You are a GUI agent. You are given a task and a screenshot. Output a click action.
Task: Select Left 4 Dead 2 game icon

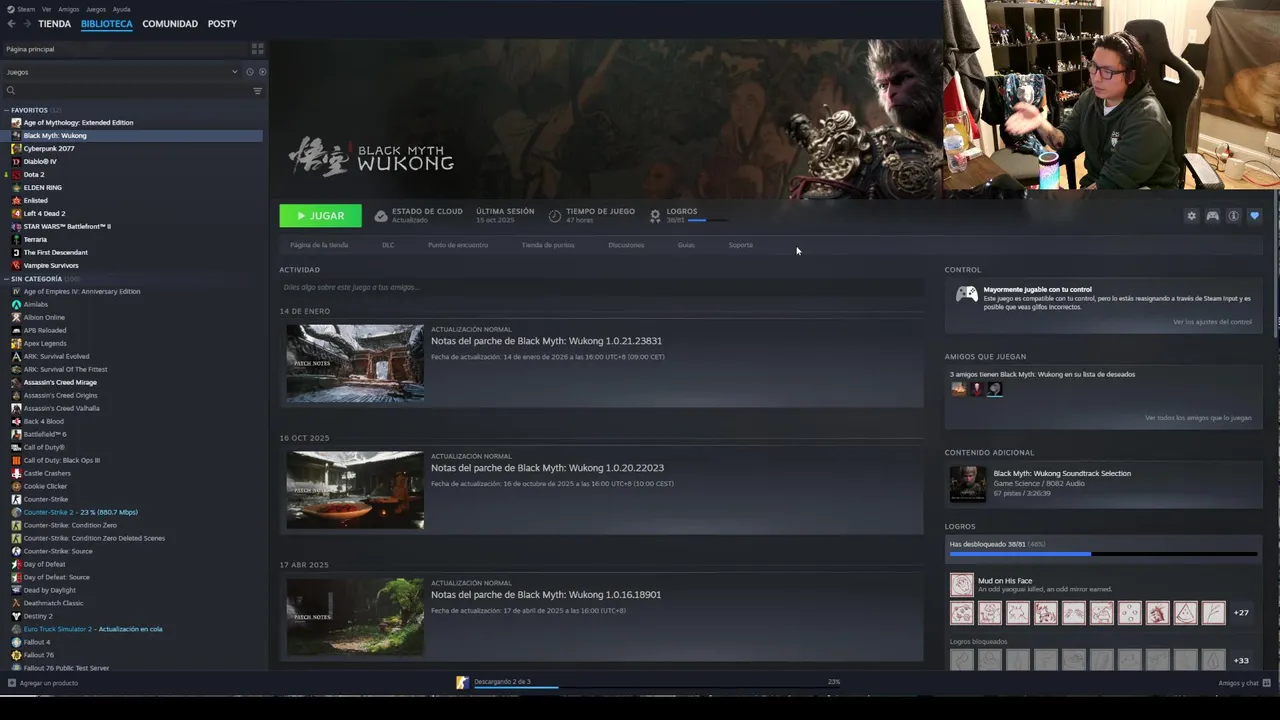click(x=16, y=214)
